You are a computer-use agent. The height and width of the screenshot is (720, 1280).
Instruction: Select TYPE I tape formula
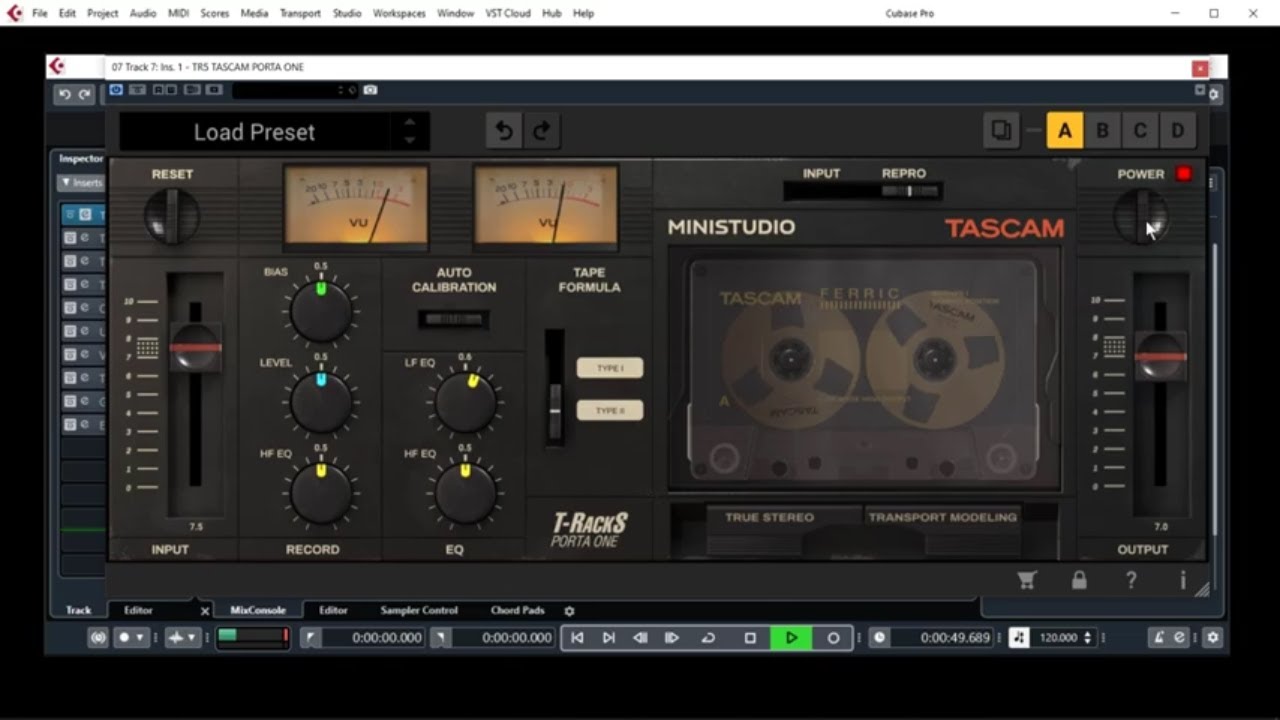click(x=610, y=368)
